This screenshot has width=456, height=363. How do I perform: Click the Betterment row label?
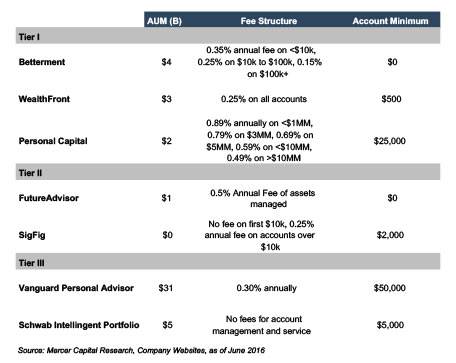(42, 62)
